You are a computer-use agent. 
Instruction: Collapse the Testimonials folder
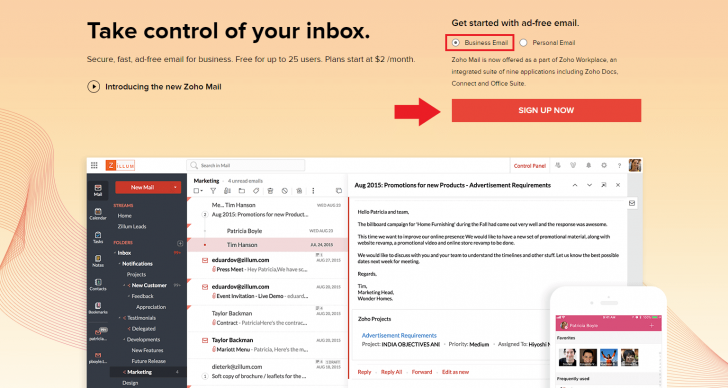(119, 318)
